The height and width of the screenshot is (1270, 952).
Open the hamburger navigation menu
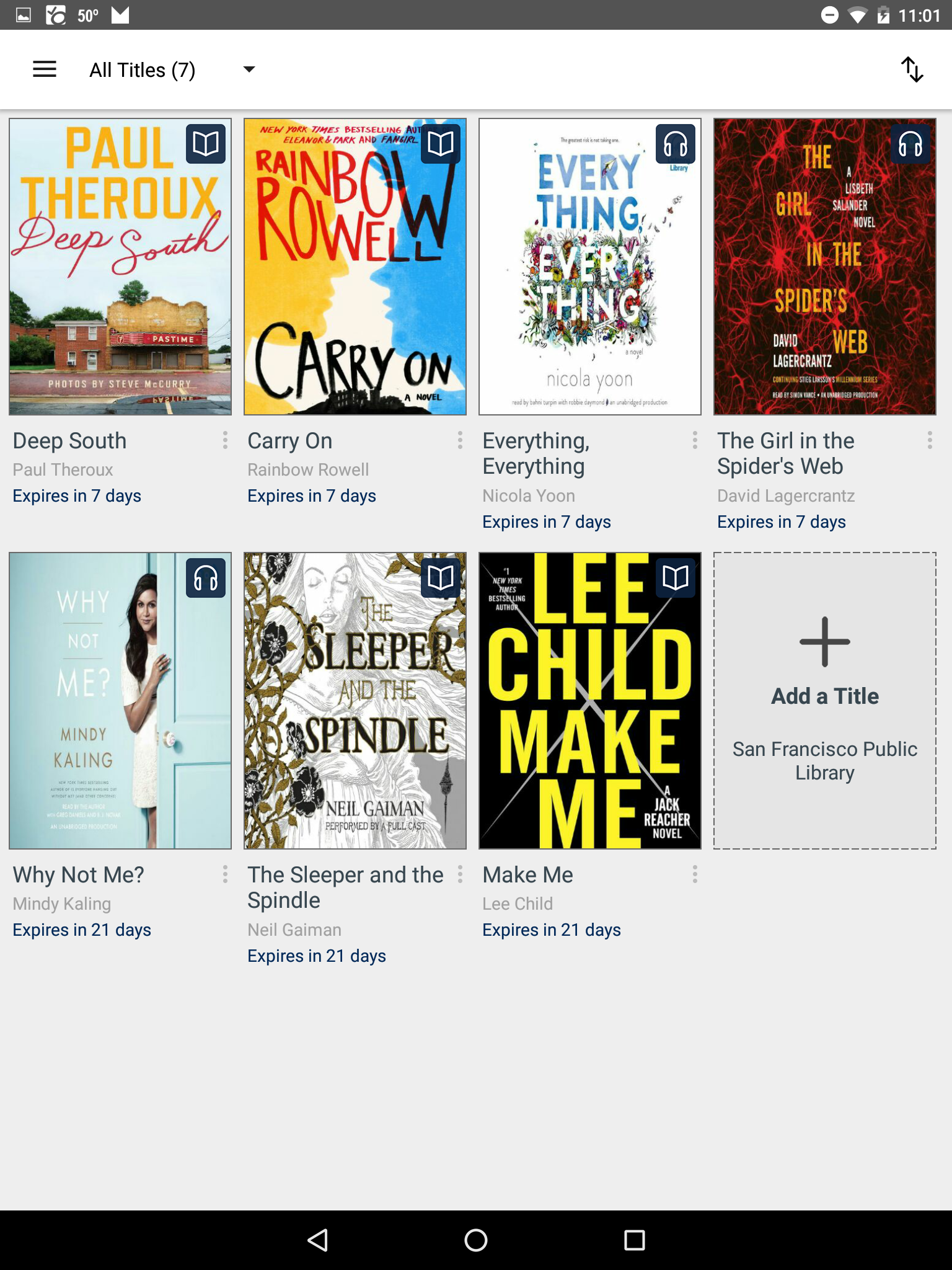45,69
